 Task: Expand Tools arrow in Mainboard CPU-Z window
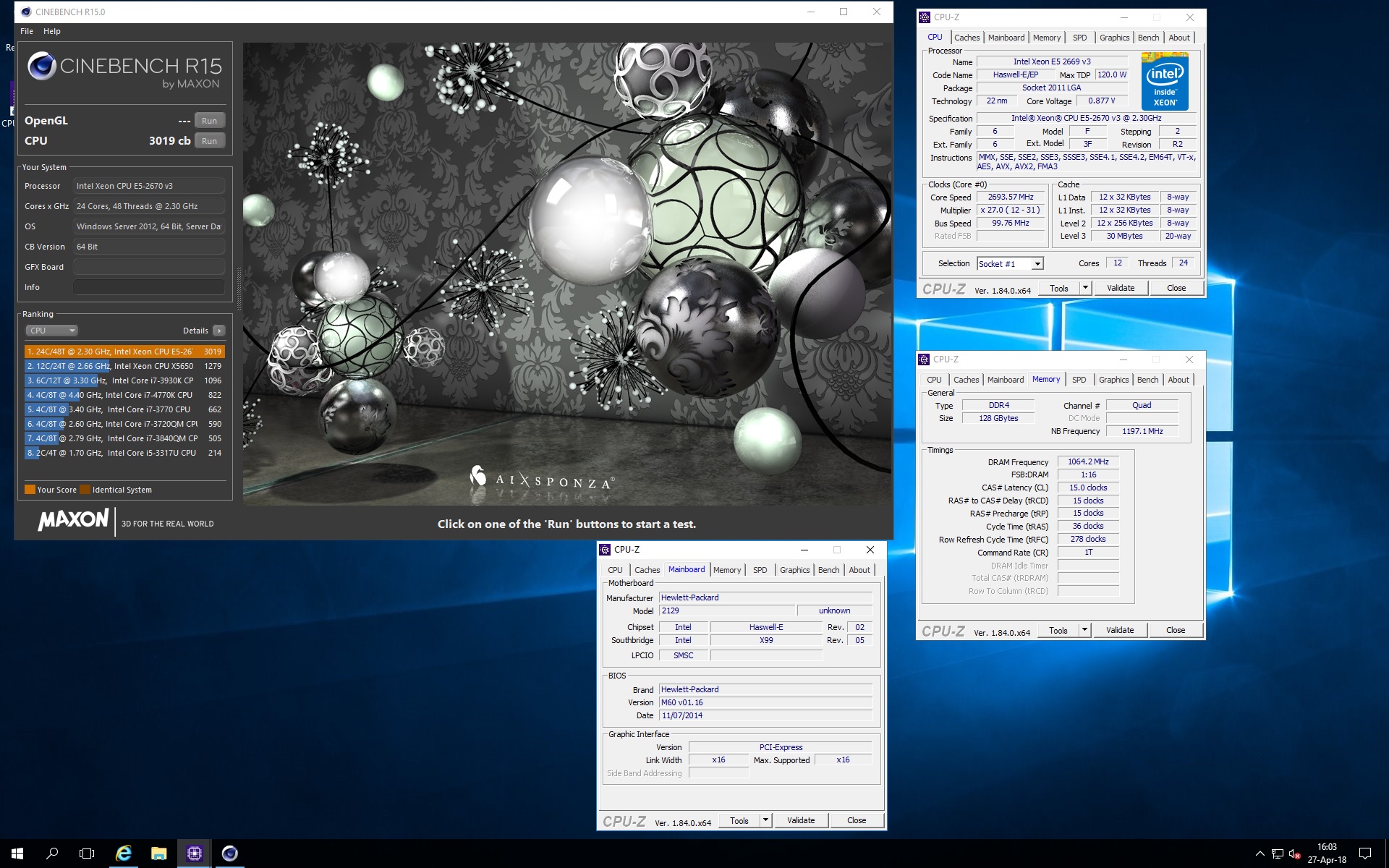click(765, 821)
